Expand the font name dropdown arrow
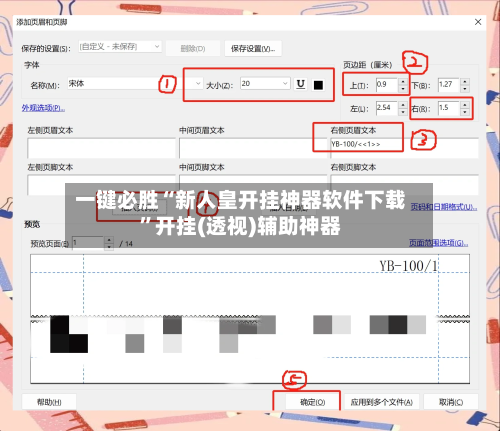500x431 pixels. point(198,83)
